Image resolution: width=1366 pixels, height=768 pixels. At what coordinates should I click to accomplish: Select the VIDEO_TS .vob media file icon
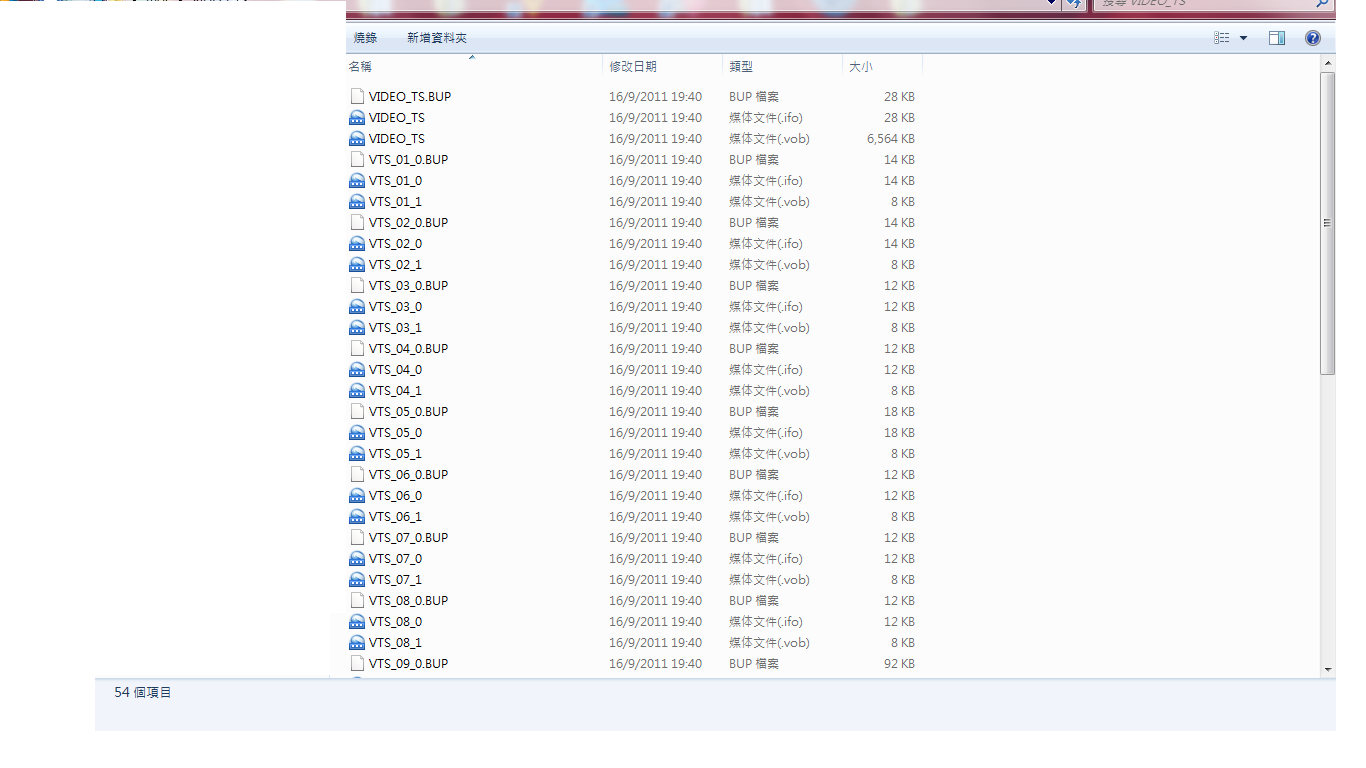point(357,139)
